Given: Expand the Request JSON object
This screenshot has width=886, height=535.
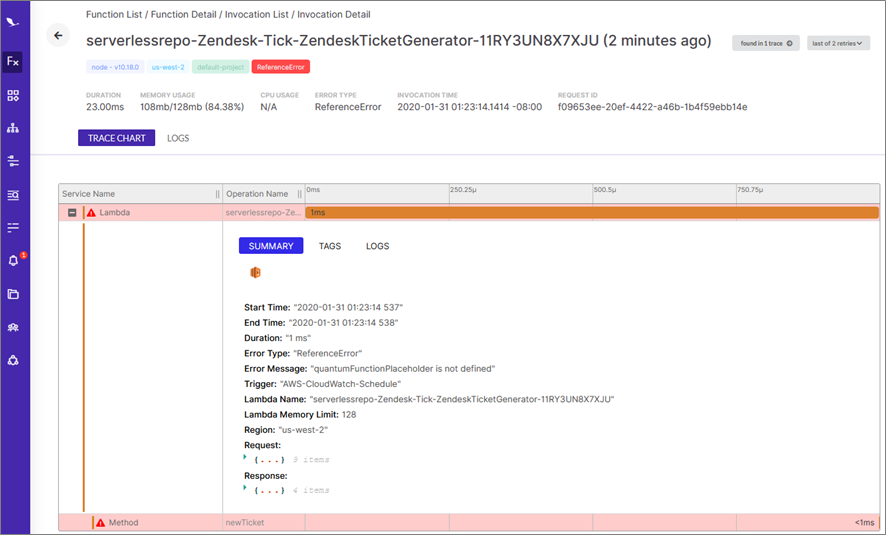Looking at the screenshot, I should [x=245, y=456].
